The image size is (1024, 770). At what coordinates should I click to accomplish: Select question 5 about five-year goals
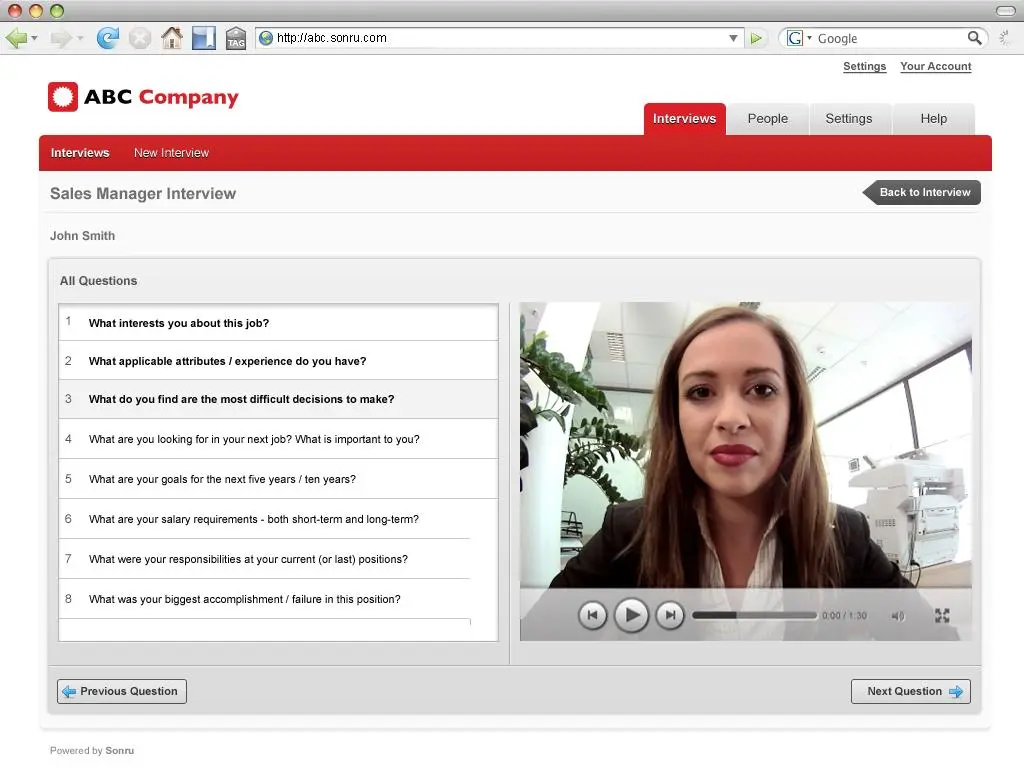(222, 479)
